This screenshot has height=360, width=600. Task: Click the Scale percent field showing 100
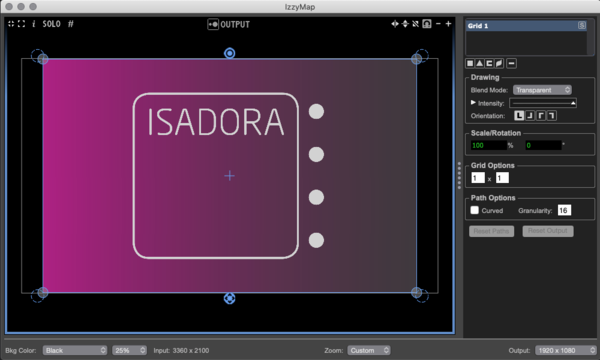click(x=489, y=145)
